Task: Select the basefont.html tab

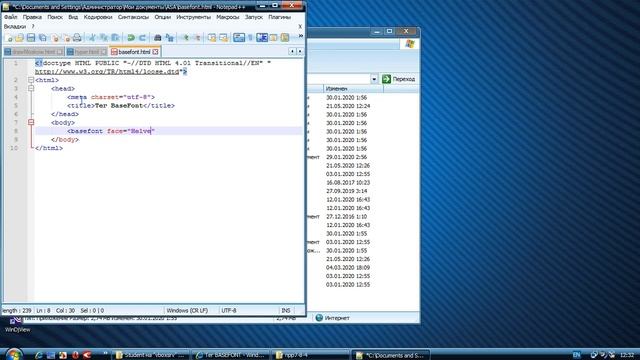Action: (135, 52)
